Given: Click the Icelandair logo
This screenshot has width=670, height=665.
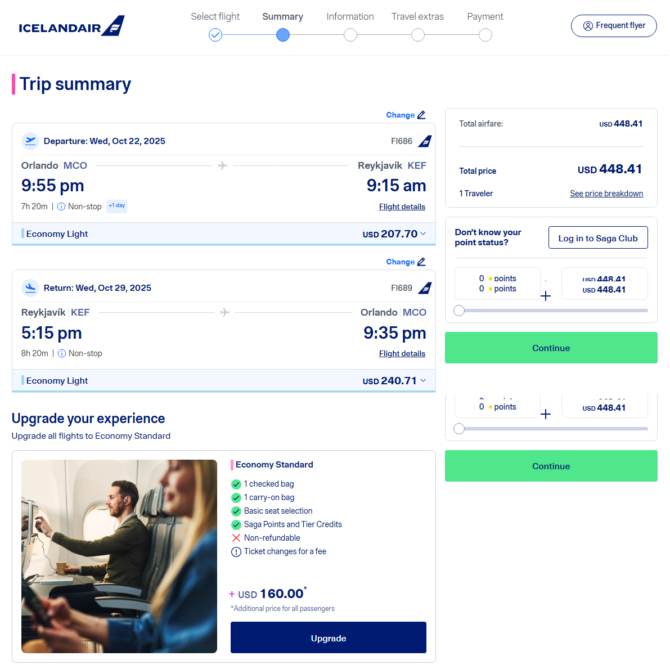Looking at the screenshot, I should click(71, 26).
